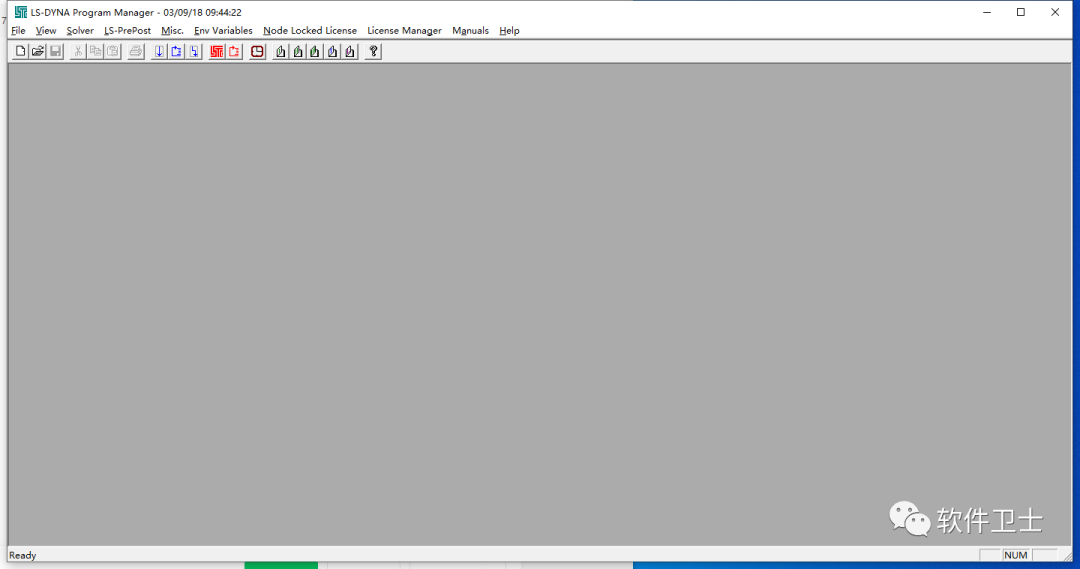Click the question mark help icon
The height and width of the screenshot is (569, 1080).
coord(373,51)
